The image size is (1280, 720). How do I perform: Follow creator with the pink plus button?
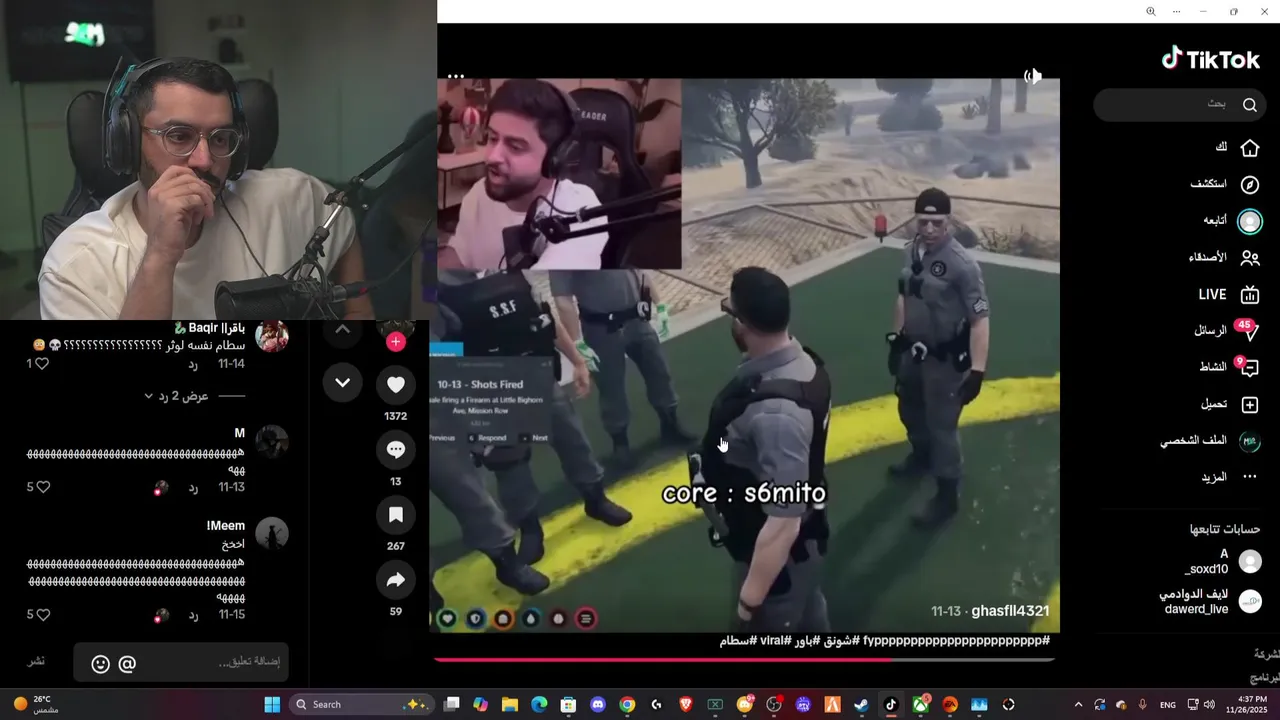(x=396, y=342)
